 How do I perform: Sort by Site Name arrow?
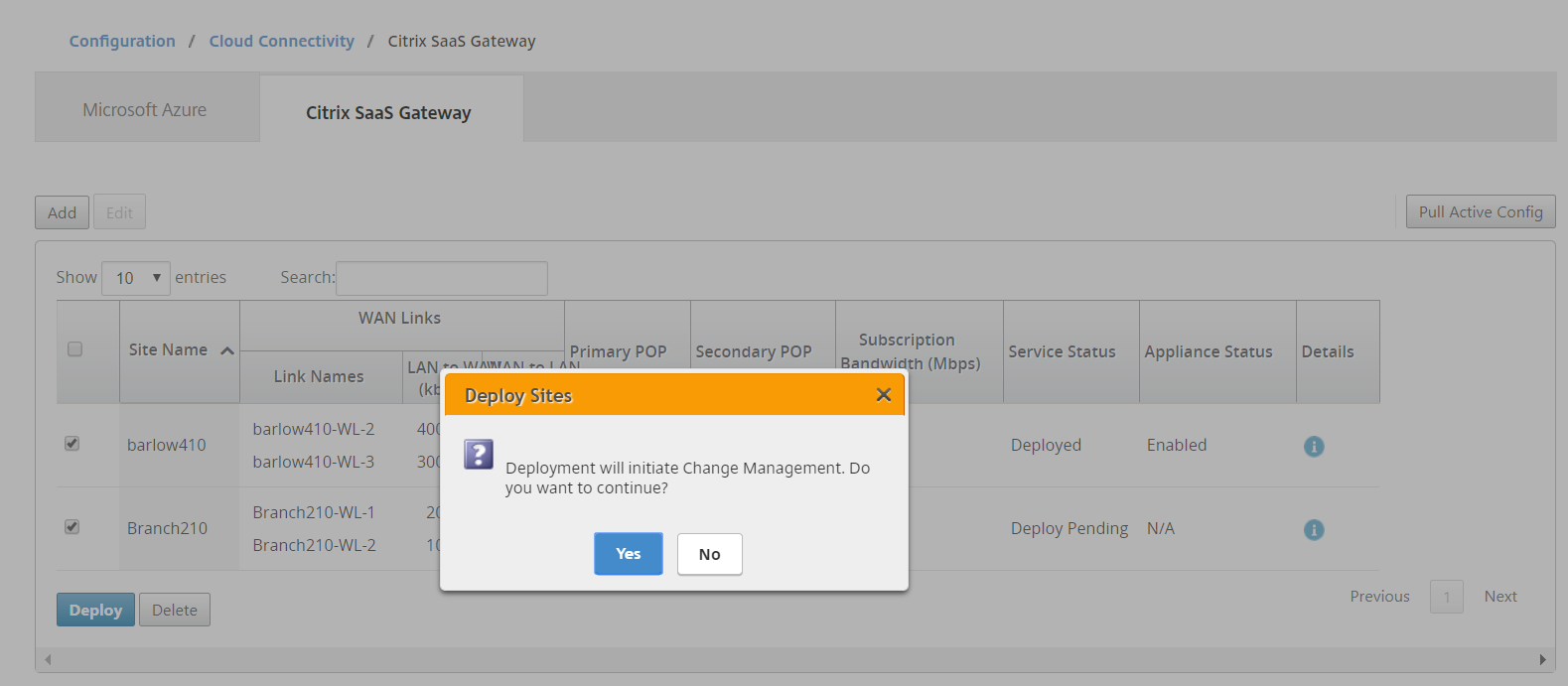coord(227,350)
